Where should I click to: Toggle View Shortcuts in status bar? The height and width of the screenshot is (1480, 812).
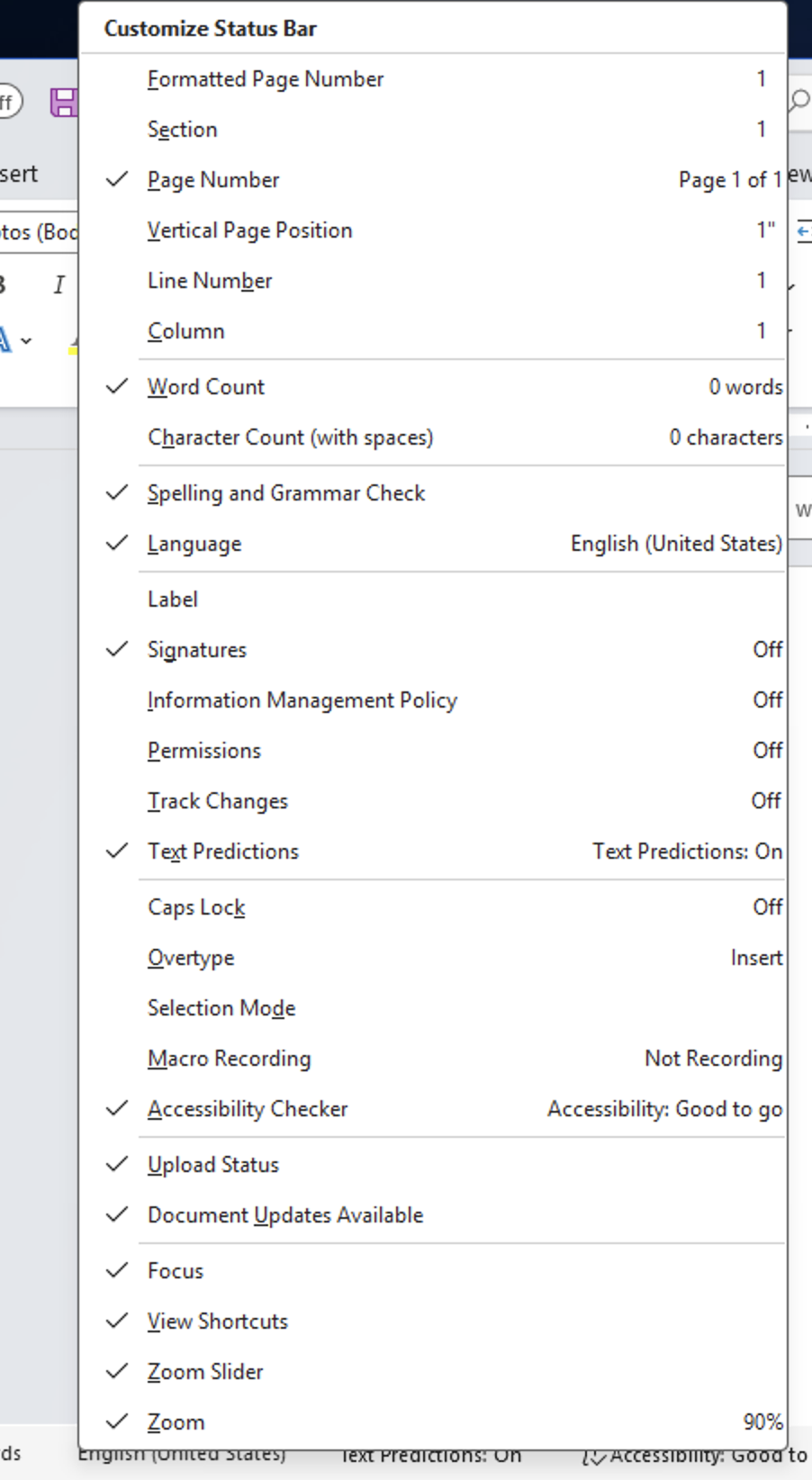[x=217, y=1322]
